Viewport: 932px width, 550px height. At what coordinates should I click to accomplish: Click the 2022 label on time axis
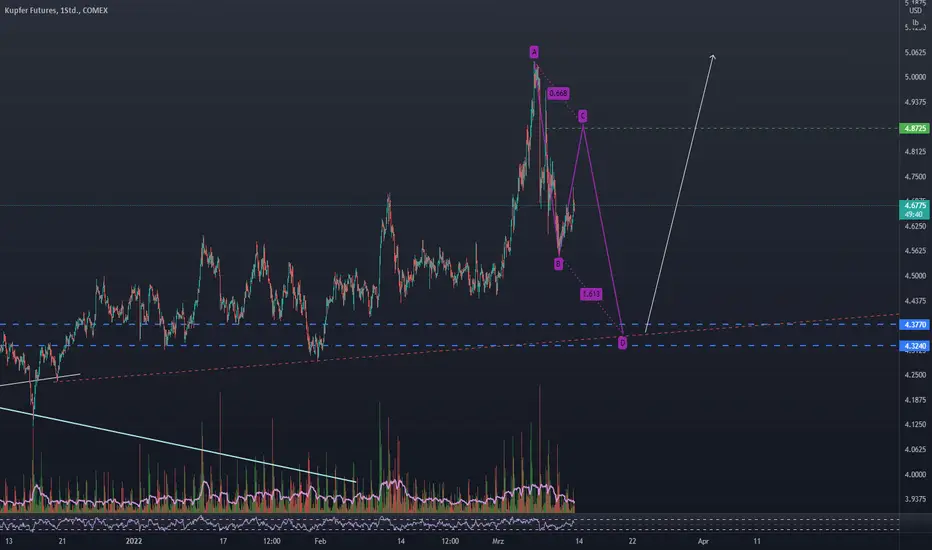[x=134, y=541]
